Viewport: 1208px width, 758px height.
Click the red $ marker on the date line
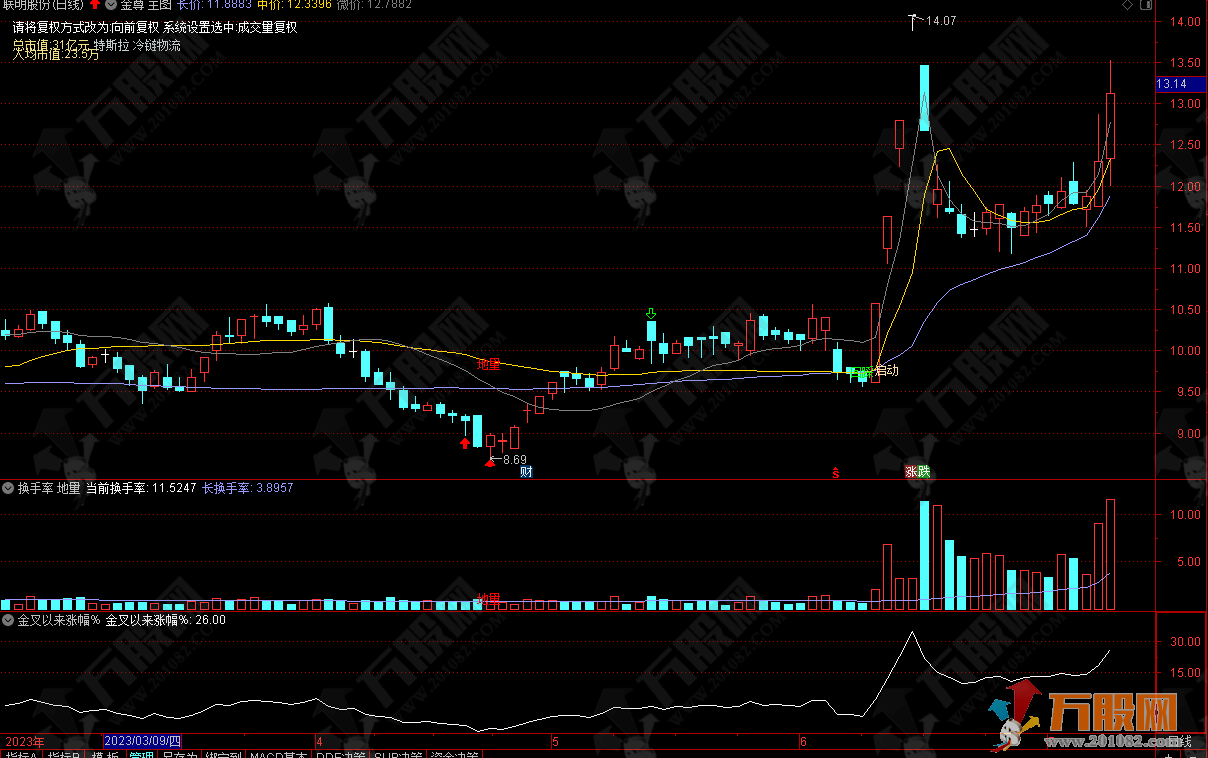click(x=835, y=472)
